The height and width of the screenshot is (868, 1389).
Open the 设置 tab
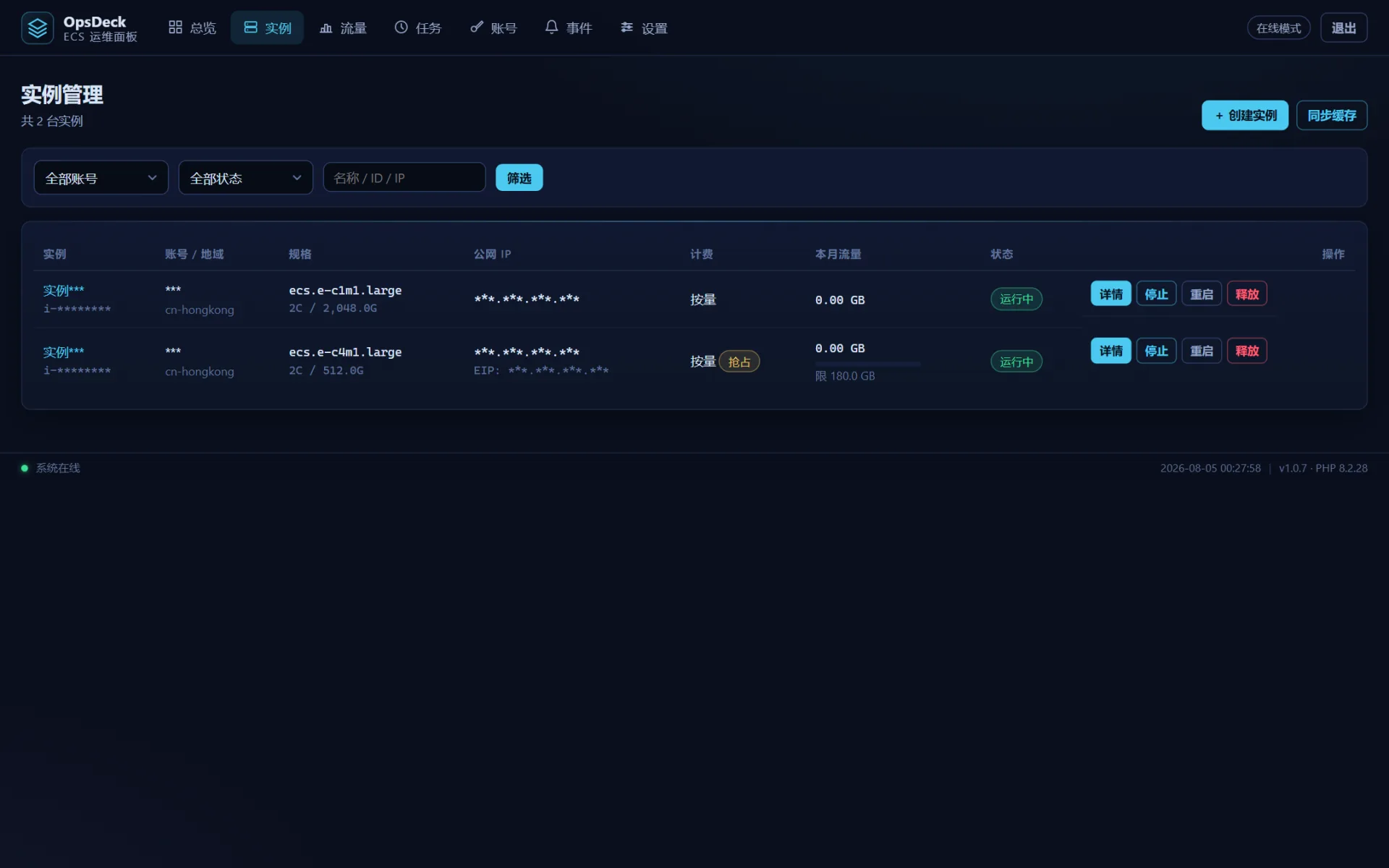coord(644,27)
